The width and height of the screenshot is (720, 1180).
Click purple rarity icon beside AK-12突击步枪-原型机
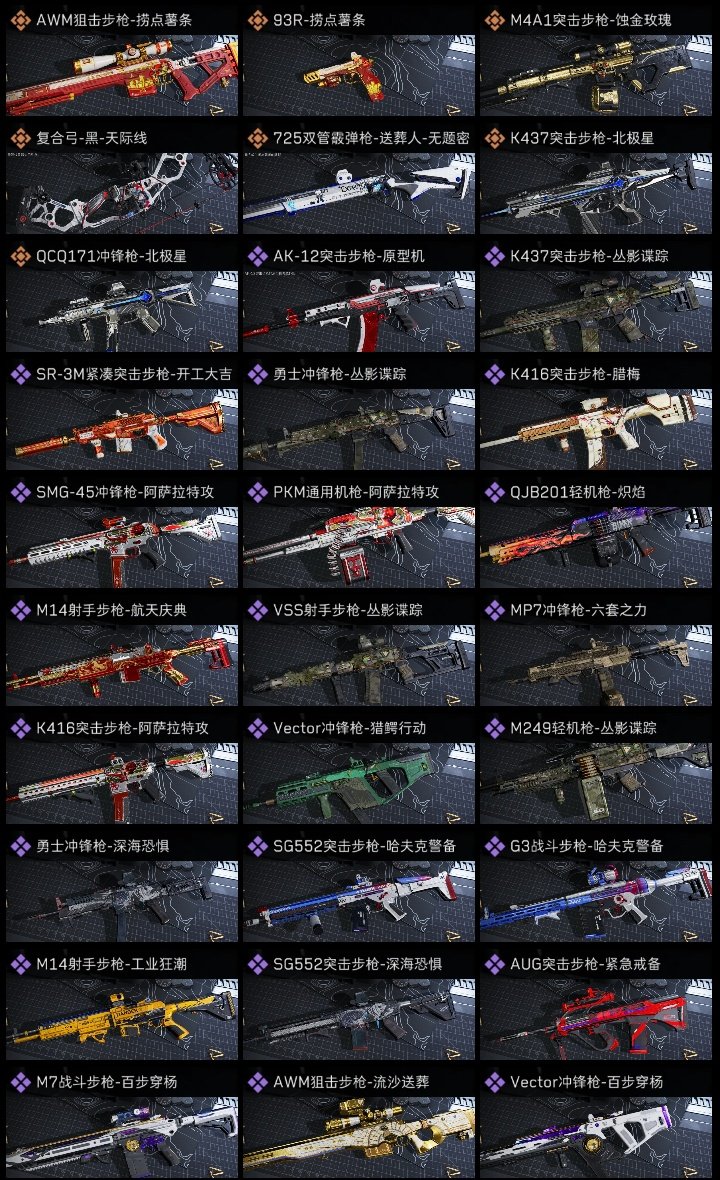pyautogui.click(x=257, y=256)
